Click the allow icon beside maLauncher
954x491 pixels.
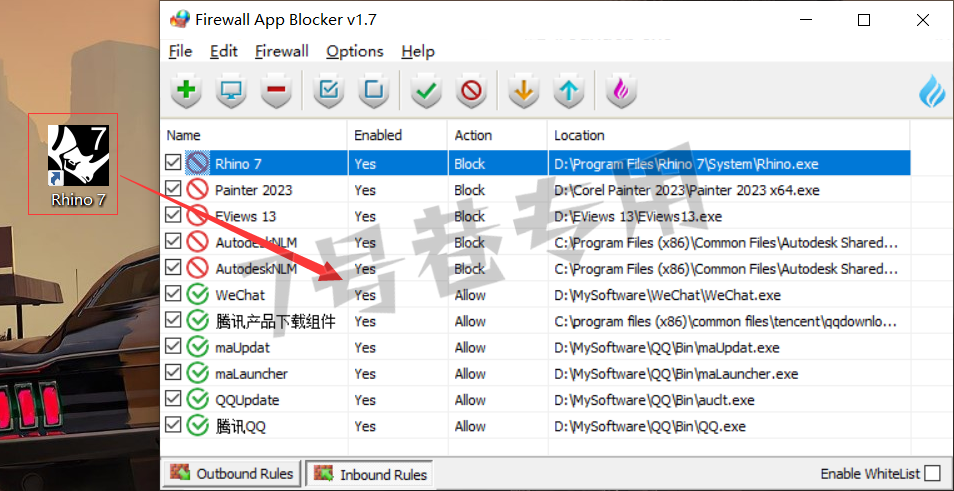tap(197, 374)
